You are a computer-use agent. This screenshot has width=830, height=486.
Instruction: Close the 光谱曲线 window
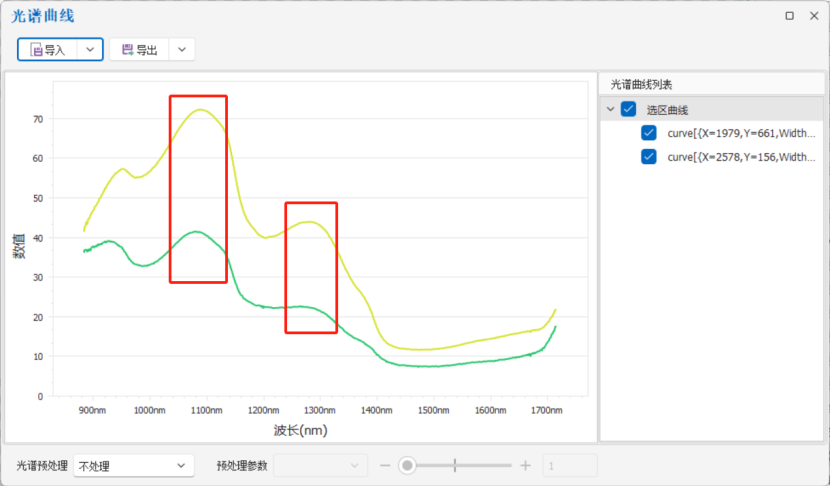813,16
